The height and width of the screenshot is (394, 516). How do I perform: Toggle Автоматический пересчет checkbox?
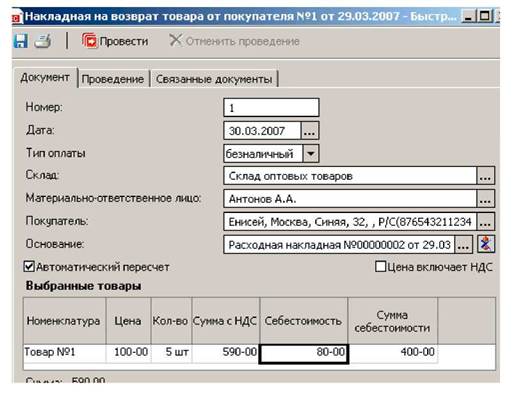pyautogui.click(x=29, y=267)
